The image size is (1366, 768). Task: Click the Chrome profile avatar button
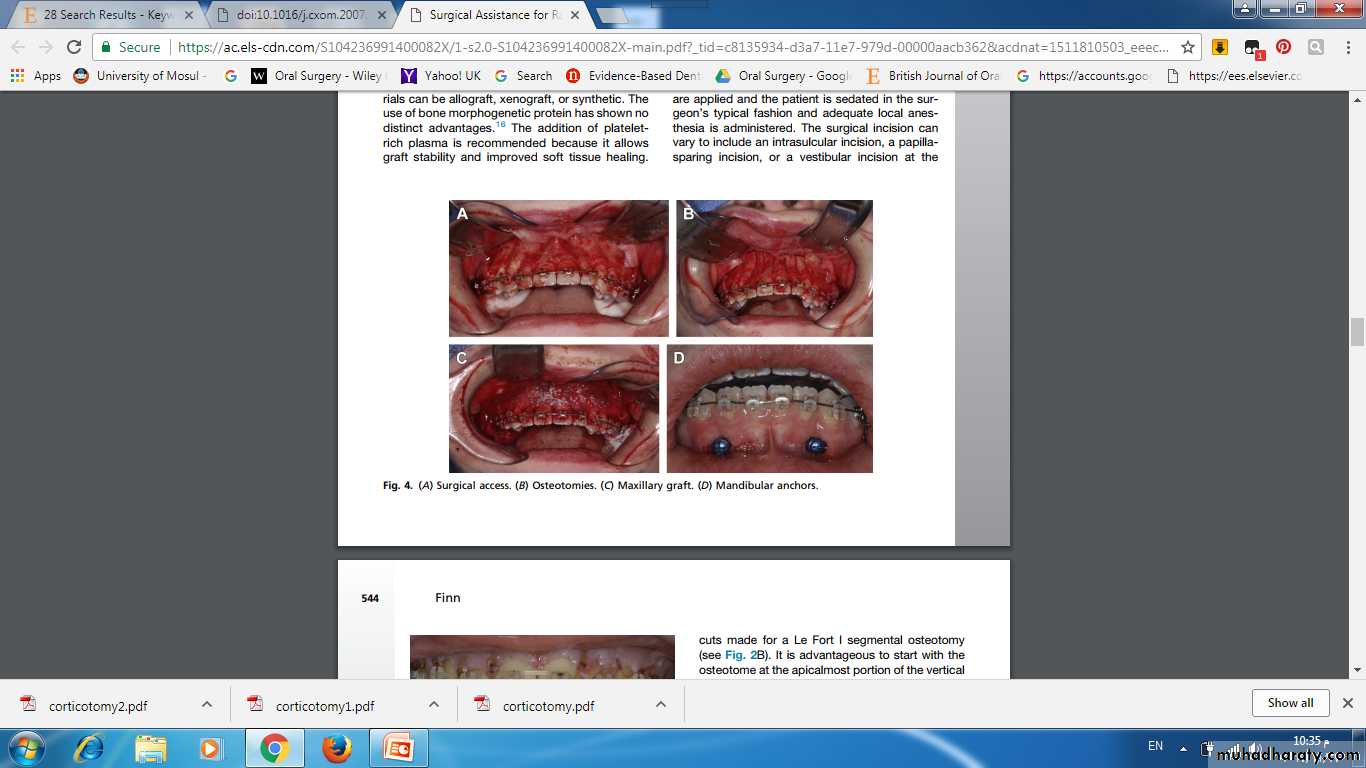(x=1243, y=9)
